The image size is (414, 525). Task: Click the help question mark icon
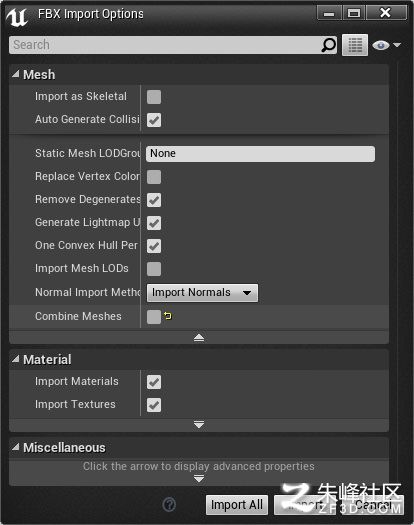169,505
